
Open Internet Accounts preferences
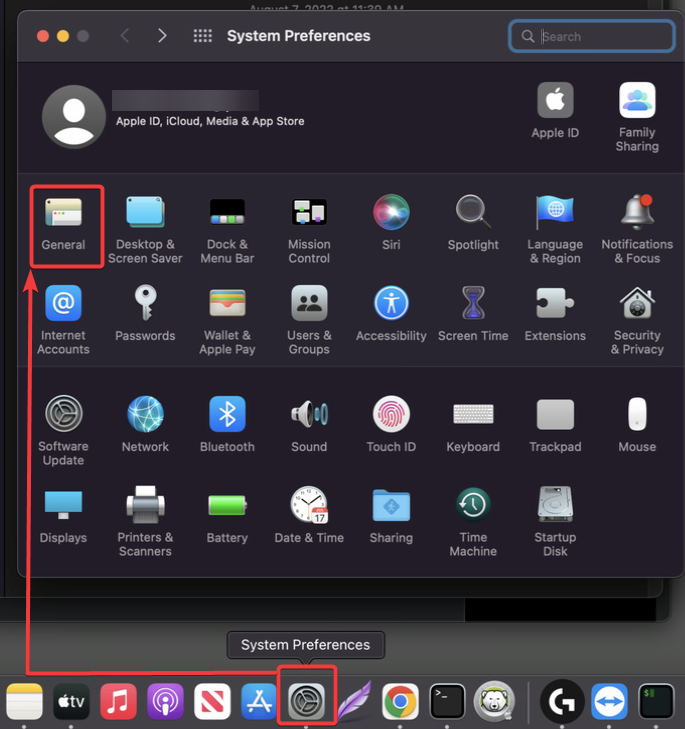[63, 320]
